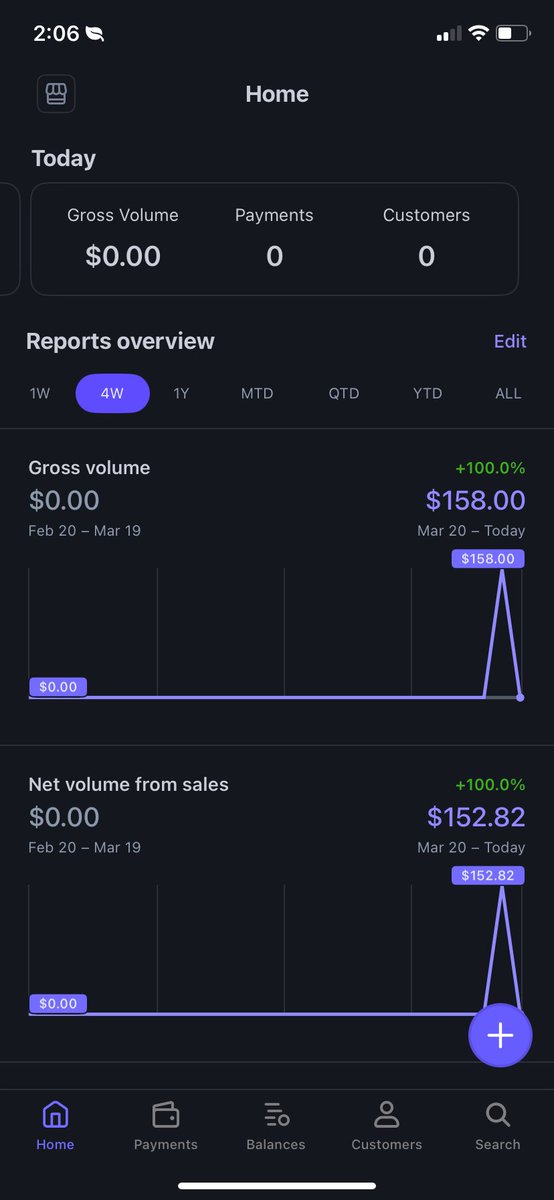
Task: Tap the $158.00 peak label on chart
Action: [x=488, y=559]
